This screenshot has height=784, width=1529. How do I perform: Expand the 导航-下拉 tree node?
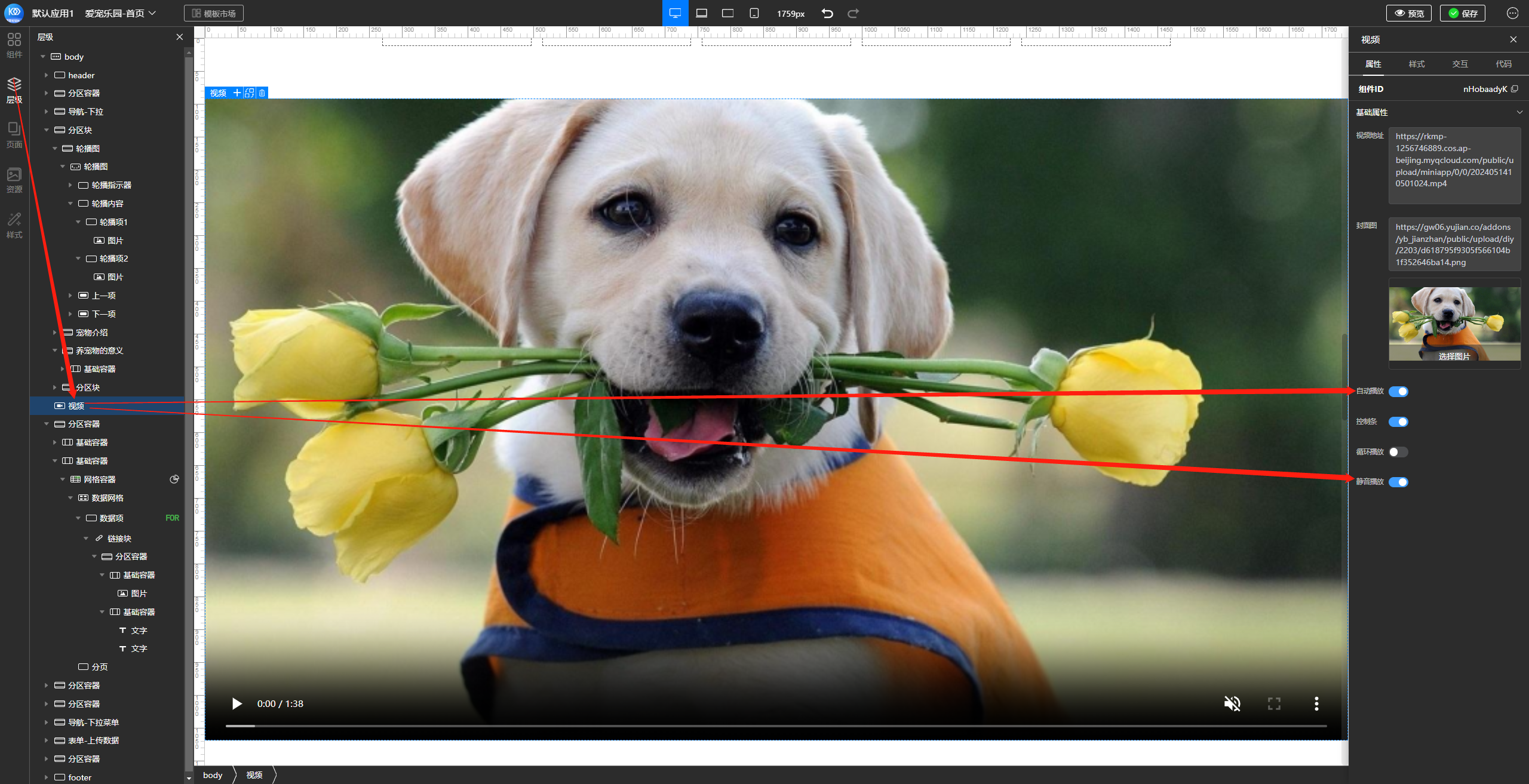pyautogui.click(x=46, y=112)
